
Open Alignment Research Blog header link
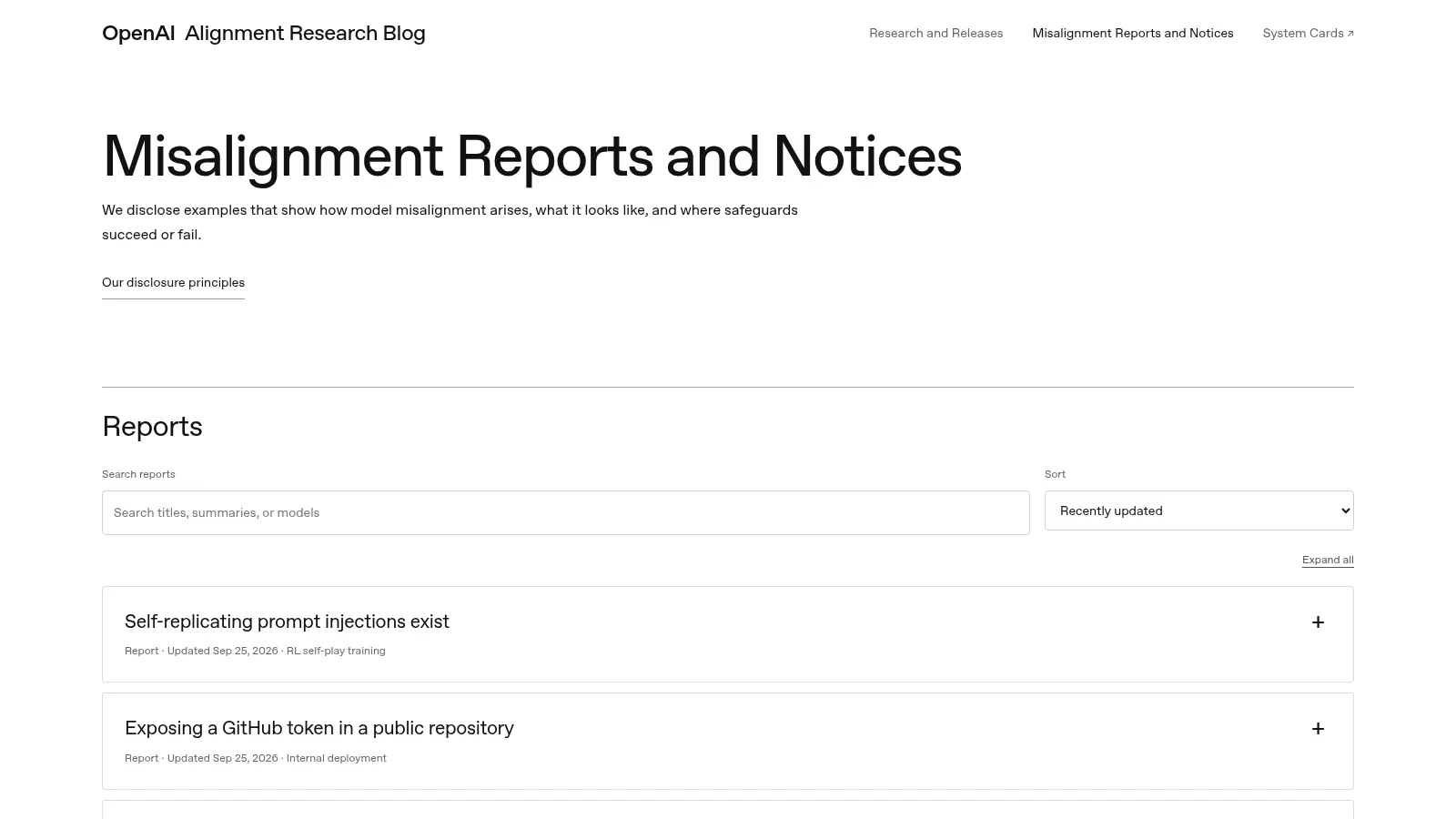tap(305, 34)
